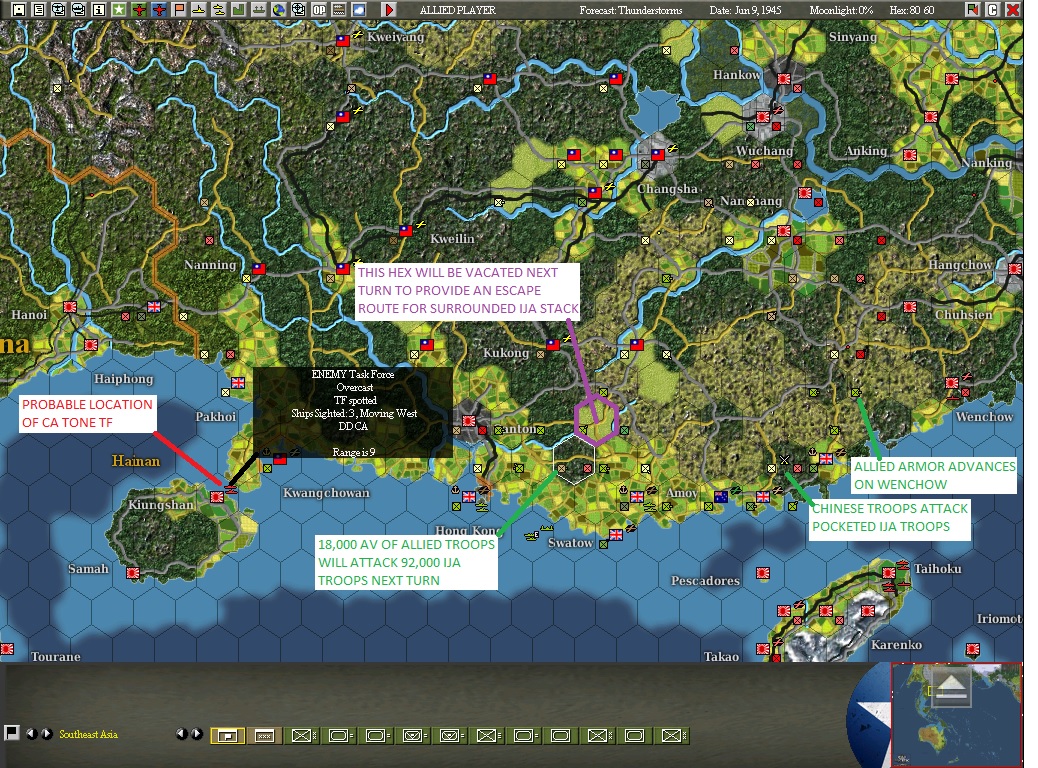Click the brown list icon beside OP

point(338,10)
